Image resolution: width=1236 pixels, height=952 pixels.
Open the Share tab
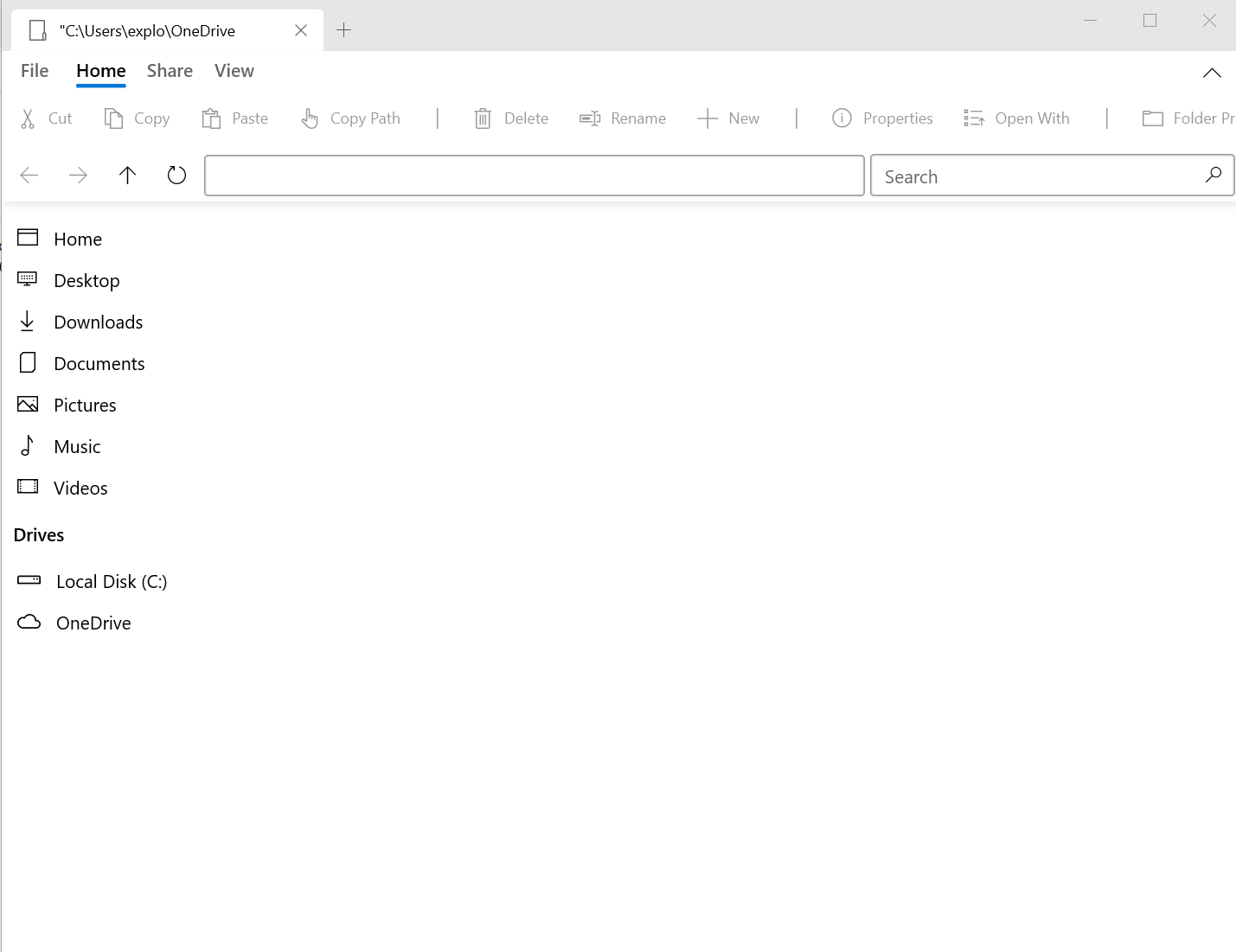point(169,70)
